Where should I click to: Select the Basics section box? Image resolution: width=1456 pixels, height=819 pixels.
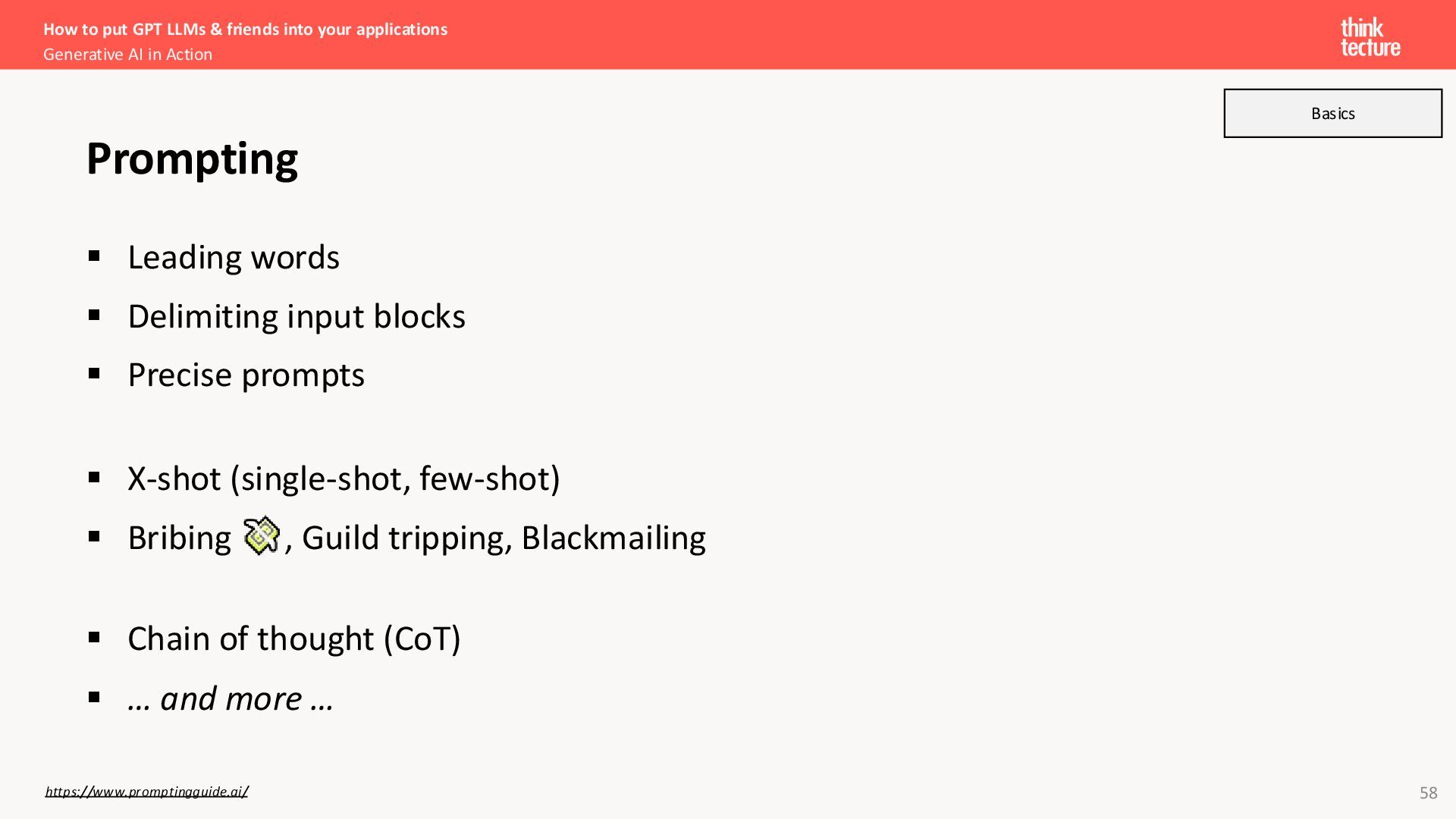click(1332, 113)
